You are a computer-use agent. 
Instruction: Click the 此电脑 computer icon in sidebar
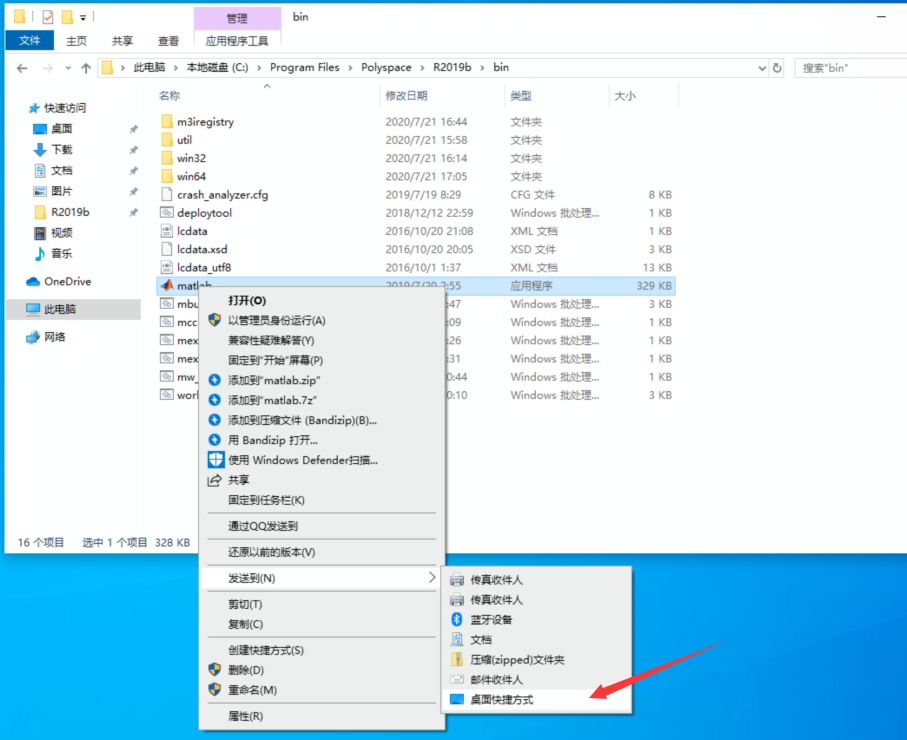pyautogui.click(x=33, y=309)
